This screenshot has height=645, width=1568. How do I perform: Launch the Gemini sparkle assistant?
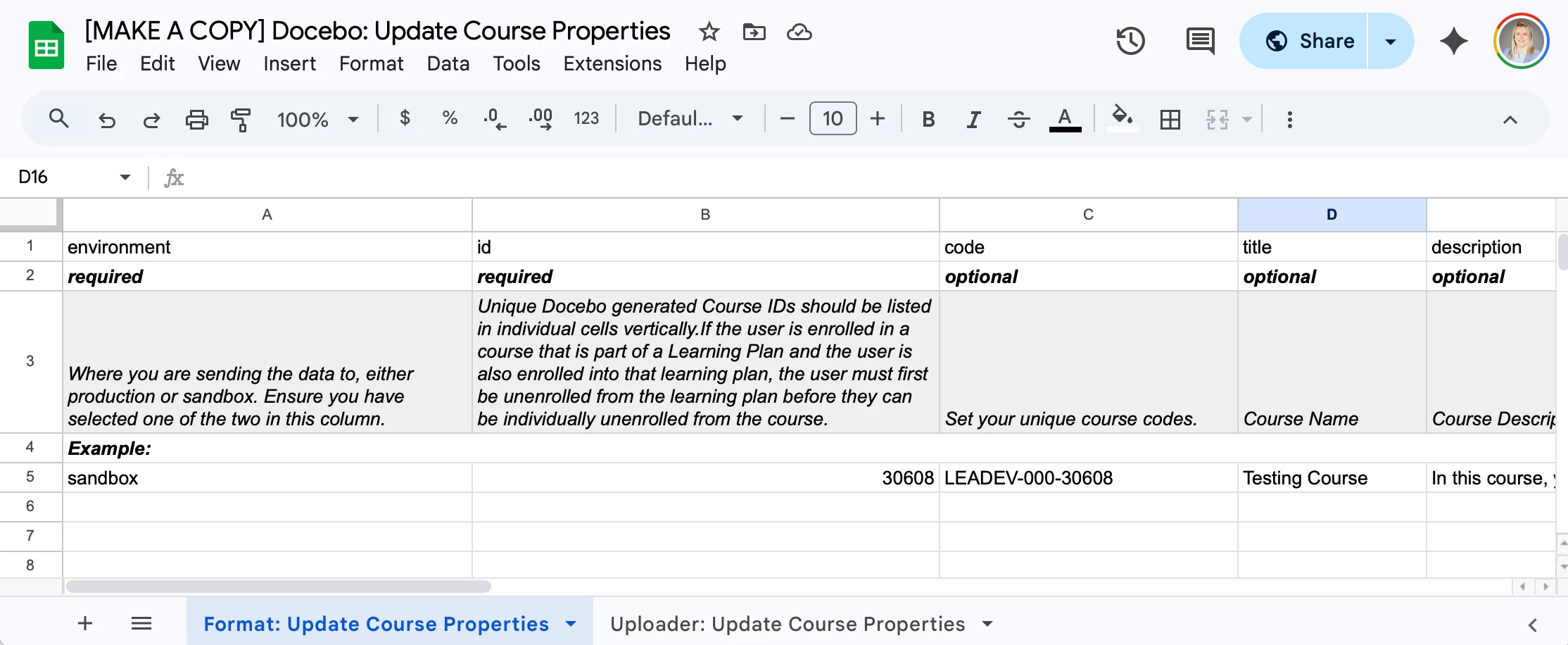[x=1453, y=41]
